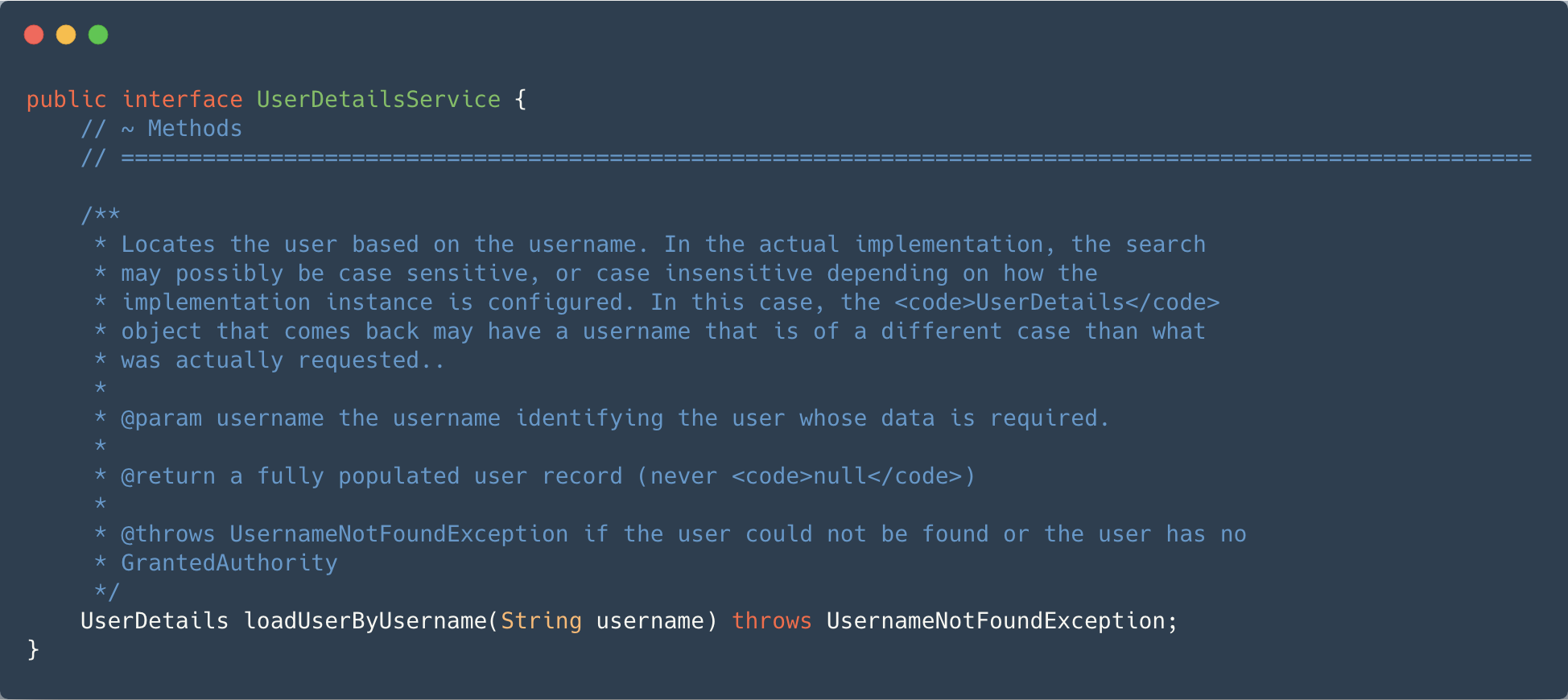Click the <code>UserDetails</code> tag text
Screen dimensions: 1568x700
pos(1057,303)
